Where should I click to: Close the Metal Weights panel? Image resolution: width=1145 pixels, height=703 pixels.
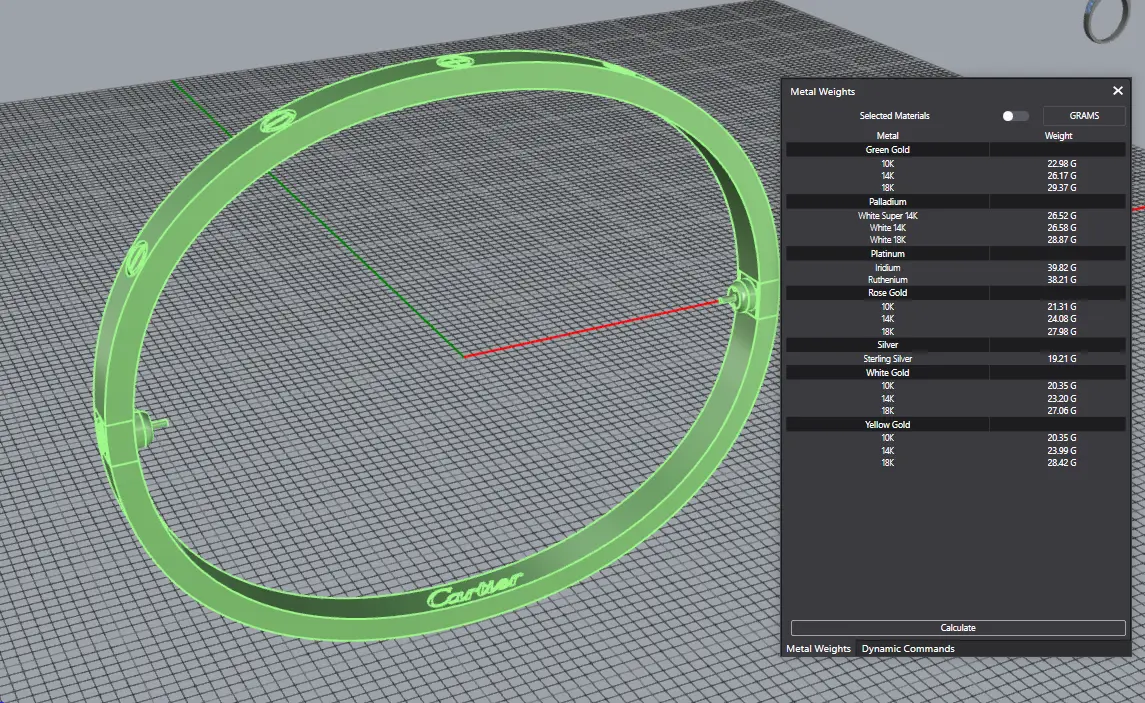(x=1118, y=91)
